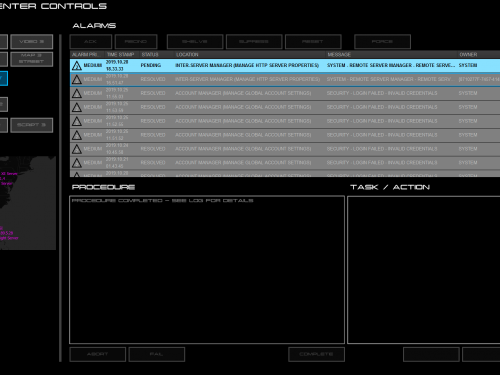The height and width of the screenshot is (375, 500).
Task: Click the first blank button under Task / Action
Action: [x=431, y=354]
